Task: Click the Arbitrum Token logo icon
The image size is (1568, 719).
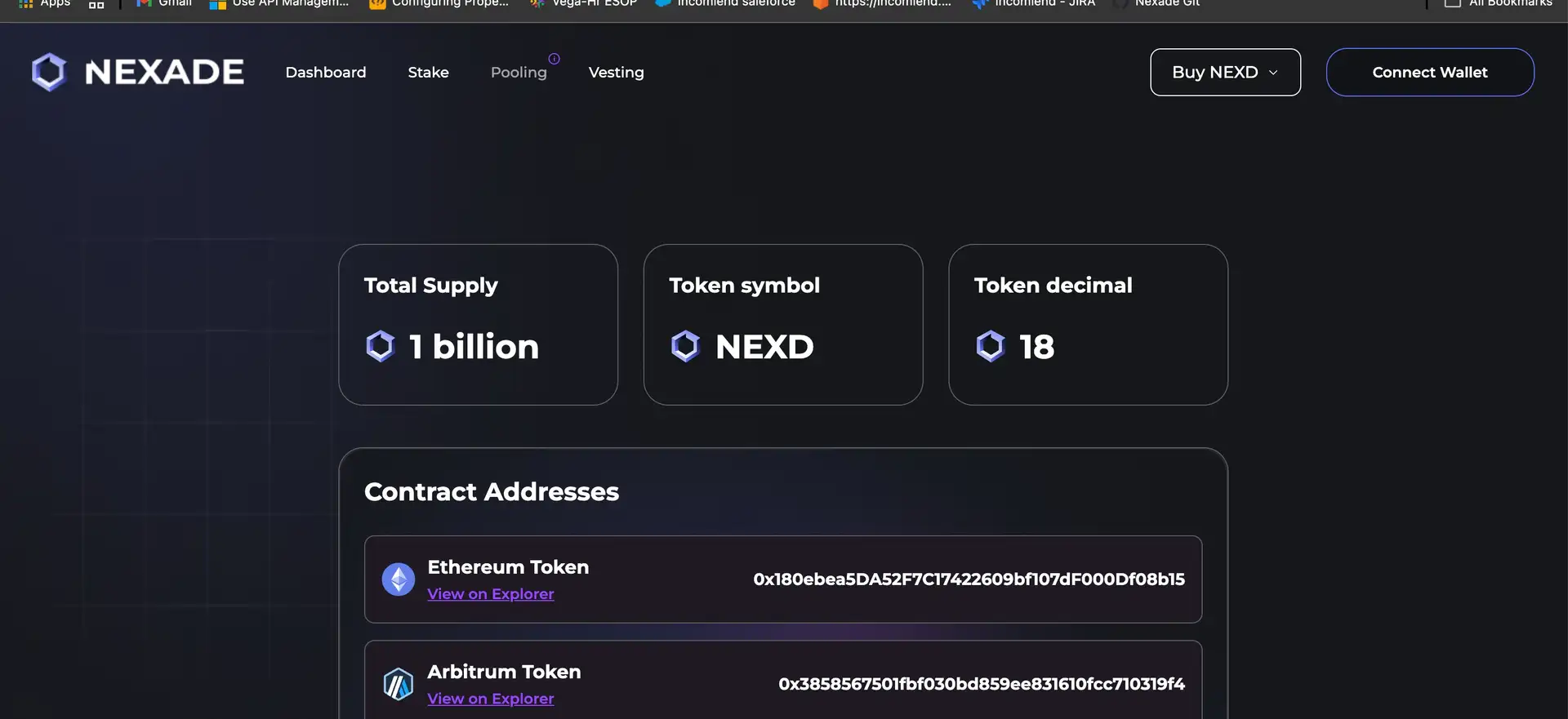Action: 399,684
